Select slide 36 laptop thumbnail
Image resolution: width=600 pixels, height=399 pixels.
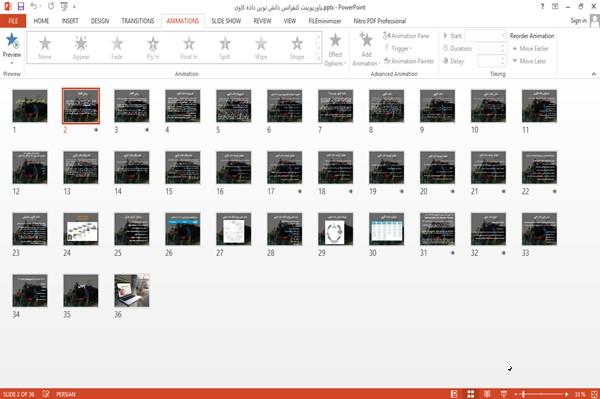tap(132, 290)
